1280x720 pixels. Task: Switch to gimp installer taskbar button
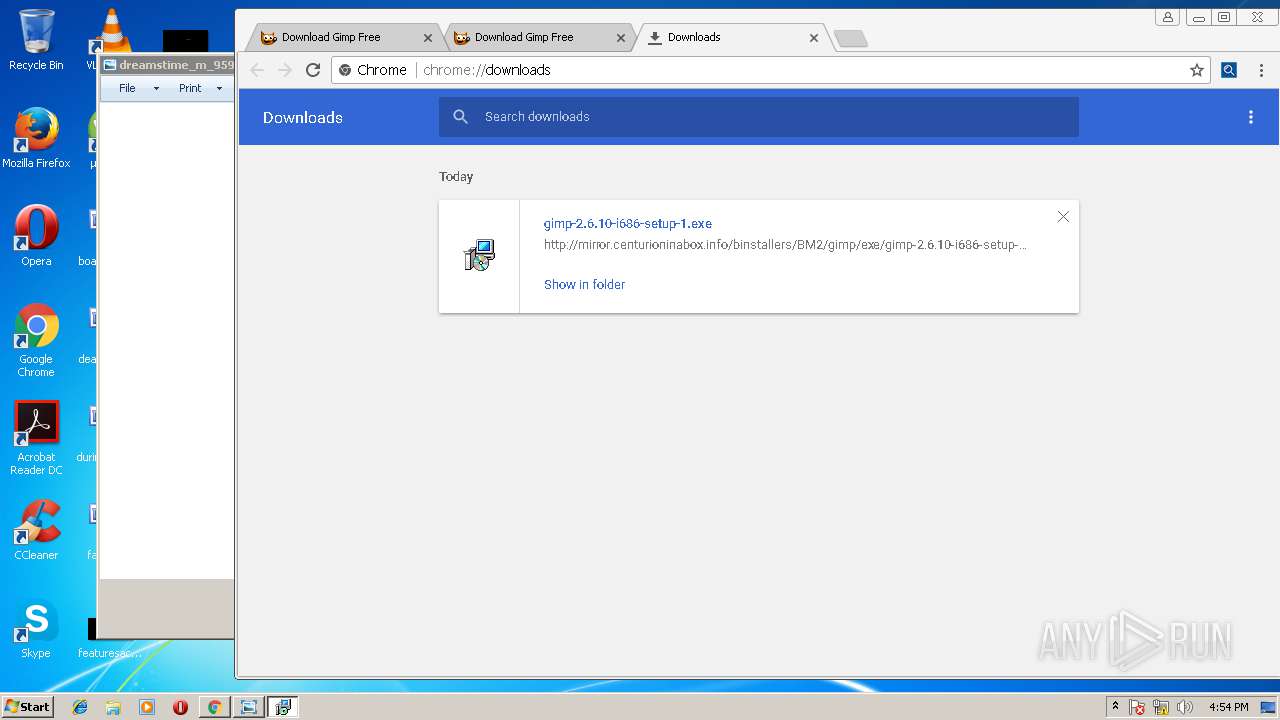(283, 707)
